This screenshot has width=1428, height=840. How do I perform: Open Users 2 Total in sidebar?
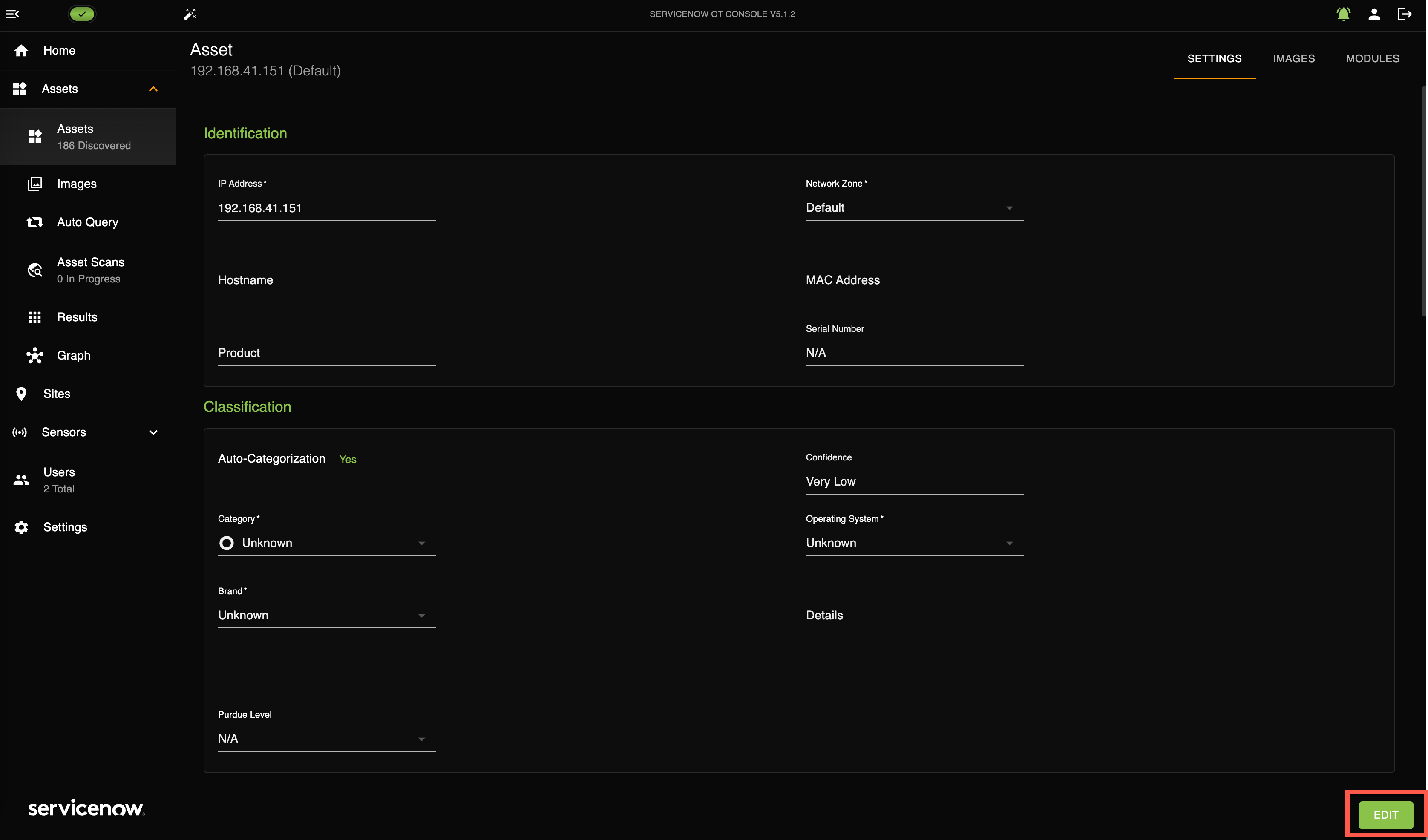point(88,480)
